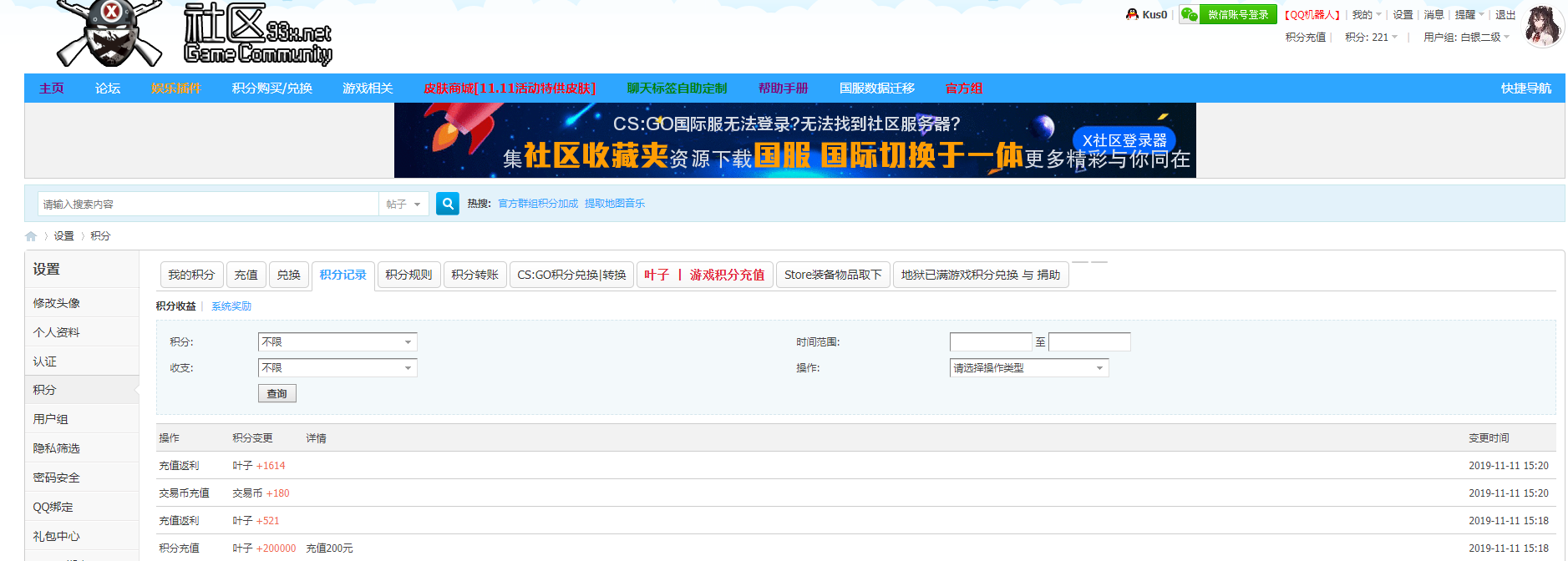Open 游戏相关 in the navigation bar
This screenshot has height=561, width=1568.
pyautogui.click(x=368, y=88)
